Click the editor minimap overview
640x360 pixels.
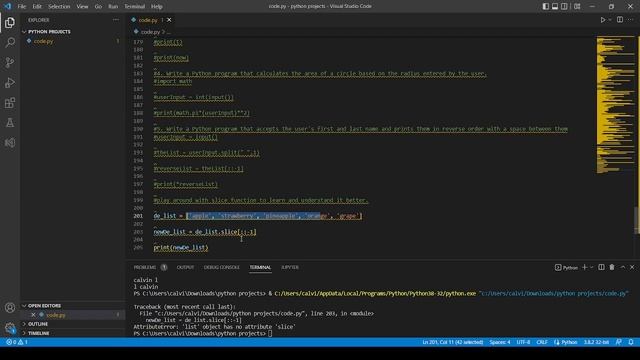pyautogui.click(x=616, y=105)
